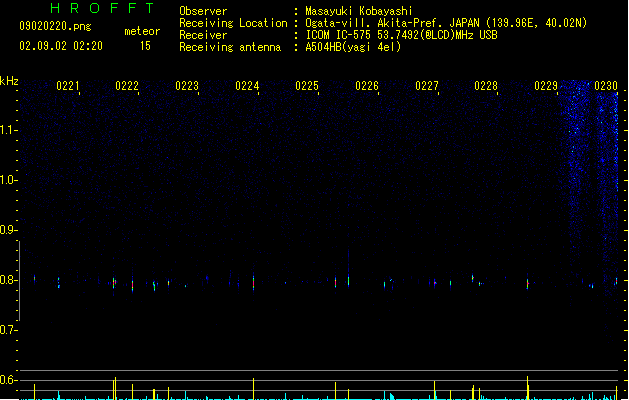Screen dimensions: 629x400
Task: Click the 0230 time marker
Action: [x=606, y=86]
